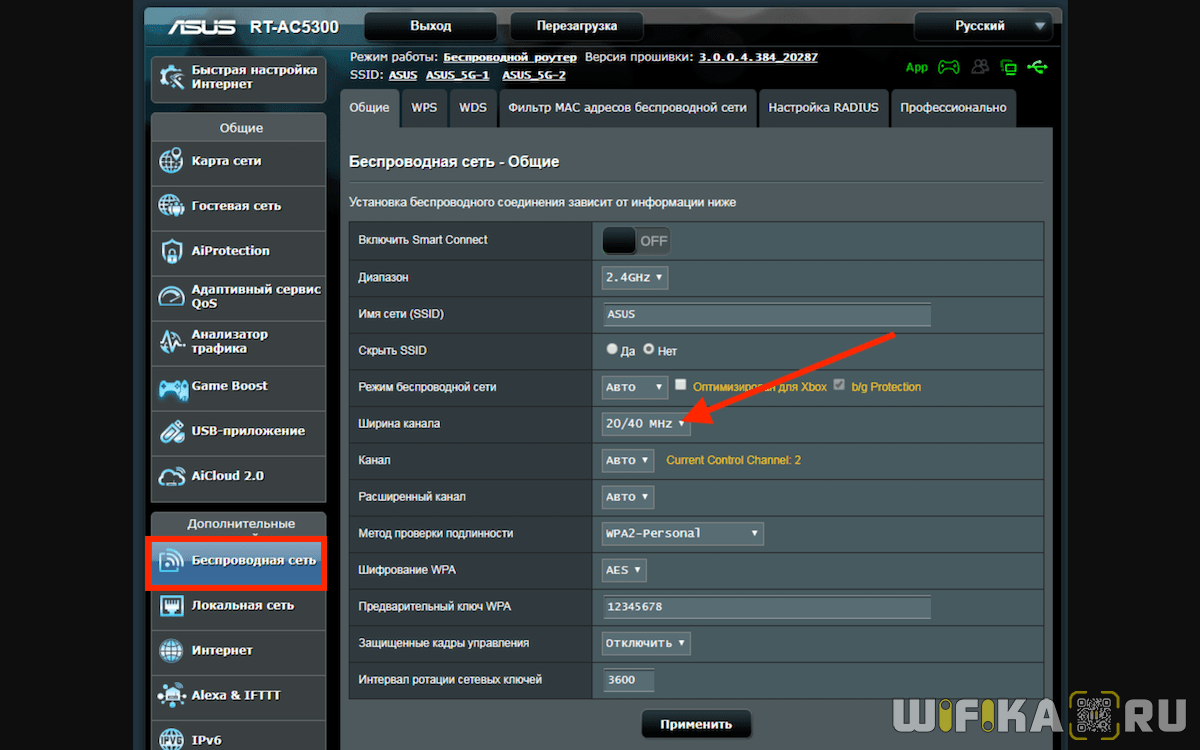This screenshot has width=1200, height=750.
Task: Switch to the WPS tab
Action: [x=424, y=108]
